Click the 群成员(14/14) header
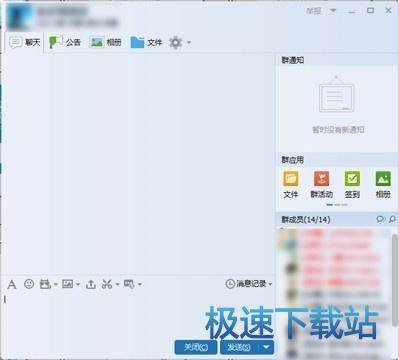 (x=306, y=219)
